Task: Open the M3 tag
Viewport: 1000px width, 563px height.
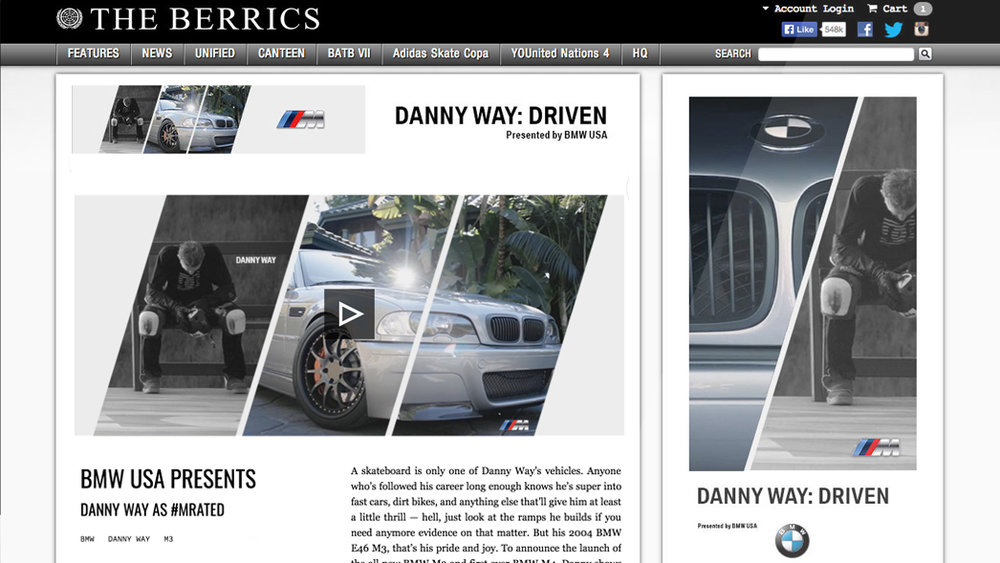Action: (x=168, y=539)
